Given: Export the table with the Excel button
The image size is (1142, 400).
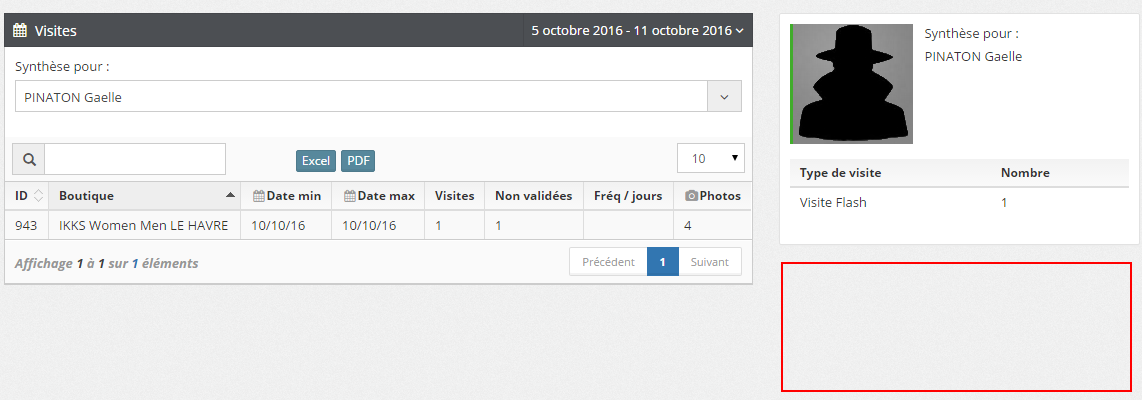Looking at the screenshot, I should (316, 161).
